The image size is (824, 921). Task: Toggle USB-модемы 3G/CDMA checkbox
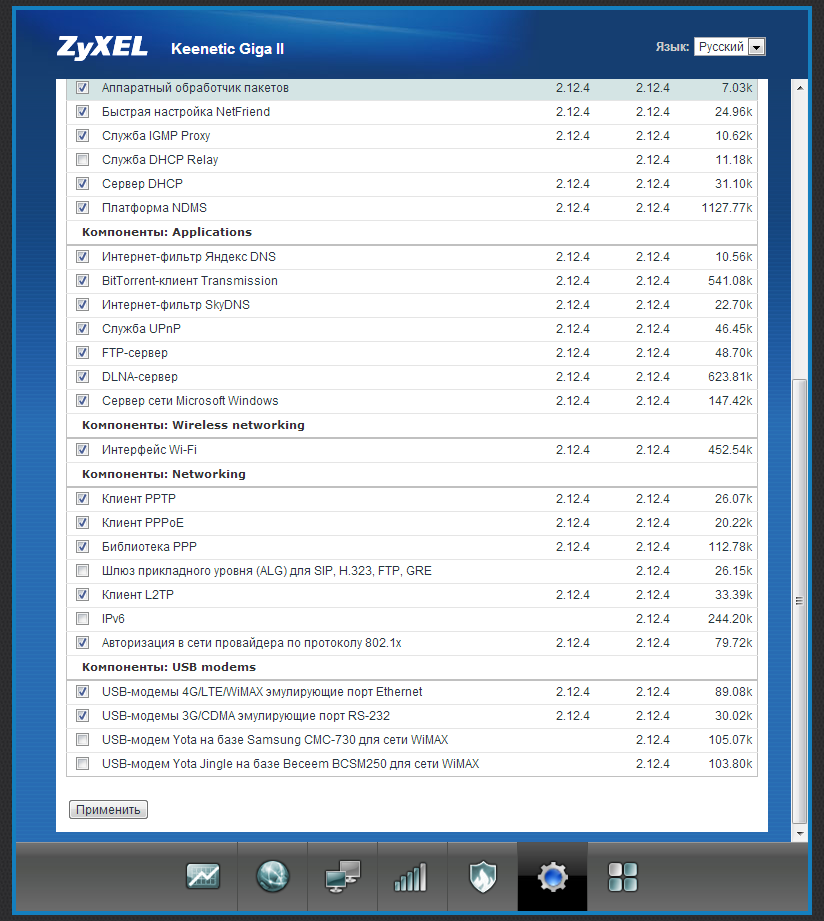83,716
